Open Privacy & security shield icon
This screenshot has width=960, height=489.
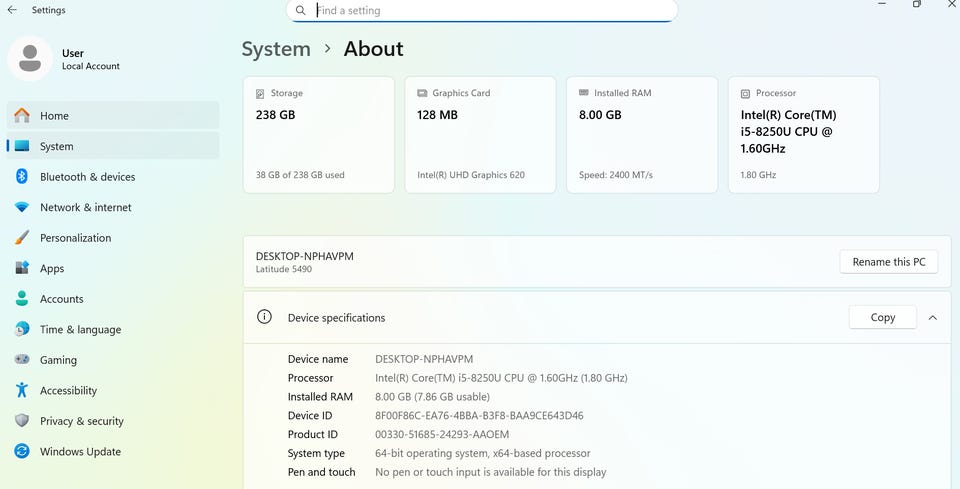click(22, 421)
